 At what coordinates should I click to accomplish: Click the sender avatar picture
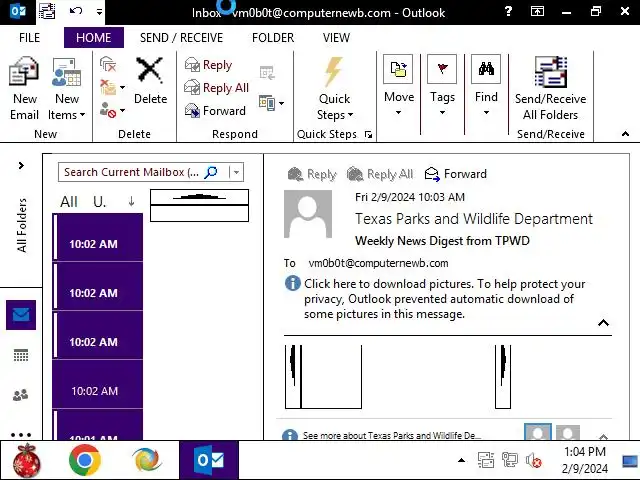point(308,214)
